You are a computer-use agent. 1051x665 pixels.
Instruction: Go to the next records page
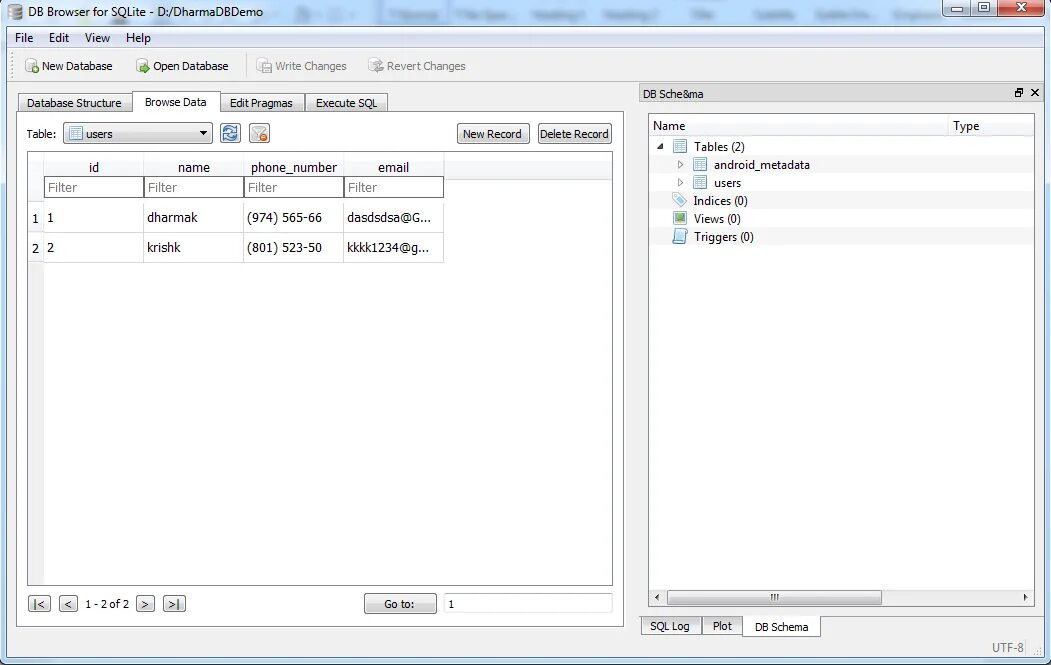pos(145,604)
